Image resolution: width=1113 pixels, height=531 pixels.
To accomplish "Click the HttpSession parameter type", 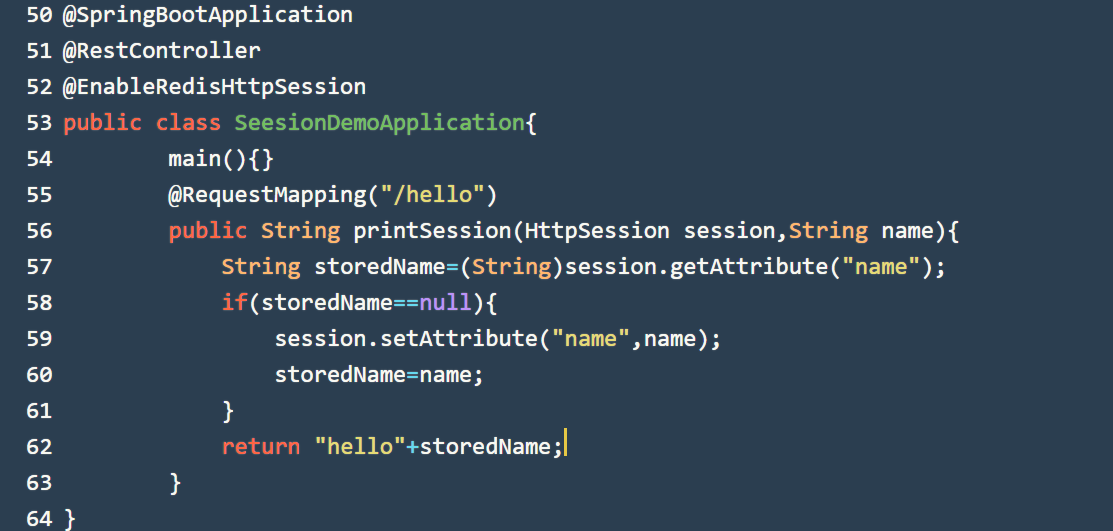I will pos(597,231).
